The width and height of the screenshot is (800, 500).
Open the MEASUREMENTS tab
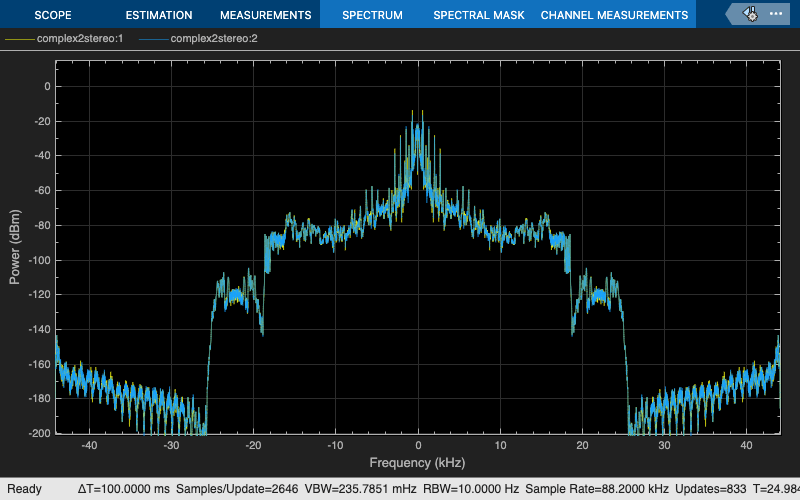pyautogui.click(x=265, y=15)
